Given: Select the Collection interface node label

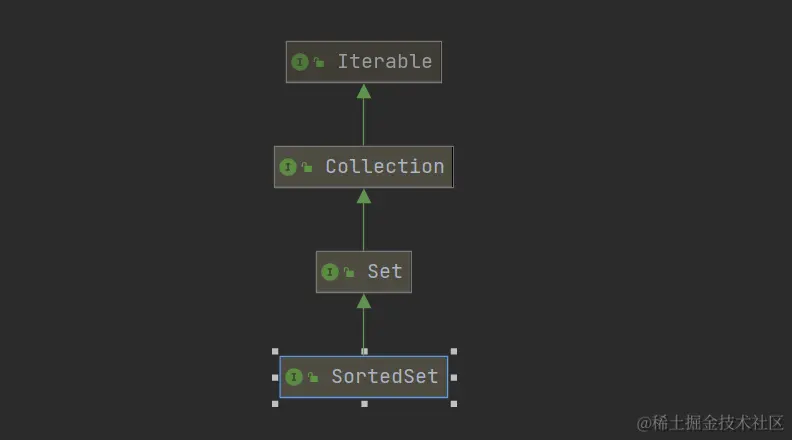Looking at the screenshot, I should pos(384,167).
